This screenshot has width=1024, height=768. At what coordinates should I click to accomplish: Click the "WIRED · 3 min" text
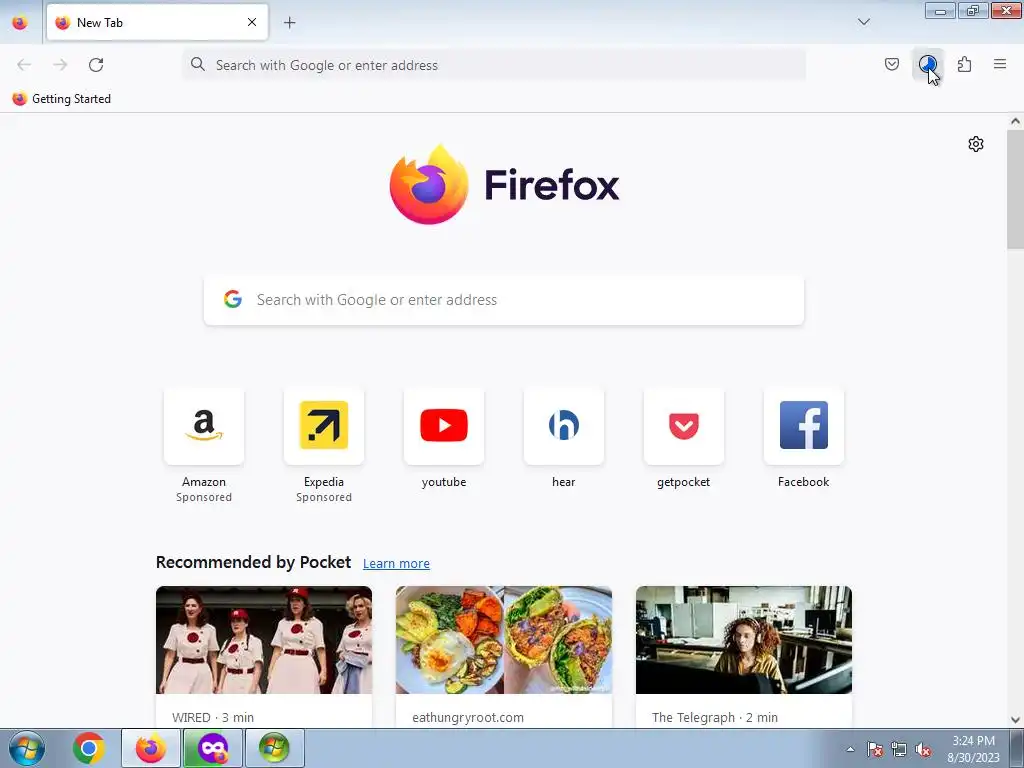pos(213,717)
